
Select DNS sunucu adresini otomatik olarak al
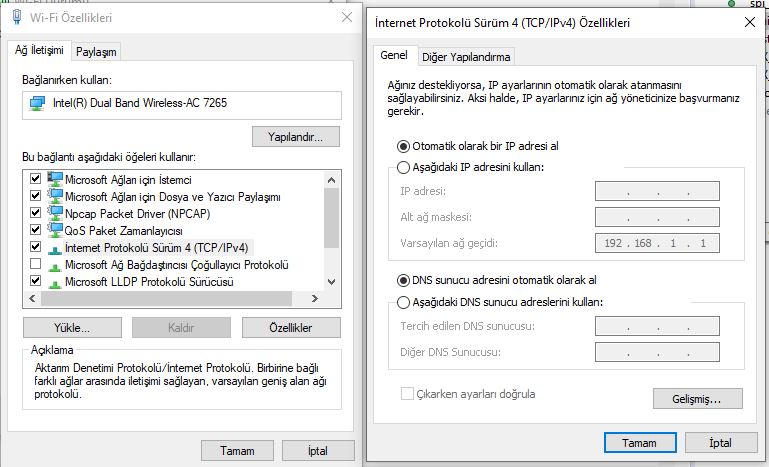[403, 281]
